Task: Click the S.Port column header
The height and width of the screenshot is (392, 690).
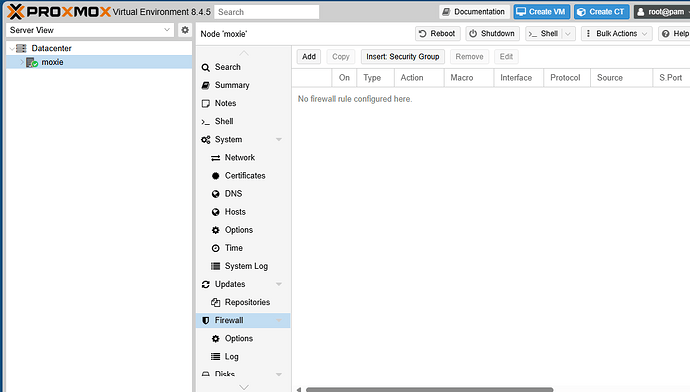Action: click(671, 78)
